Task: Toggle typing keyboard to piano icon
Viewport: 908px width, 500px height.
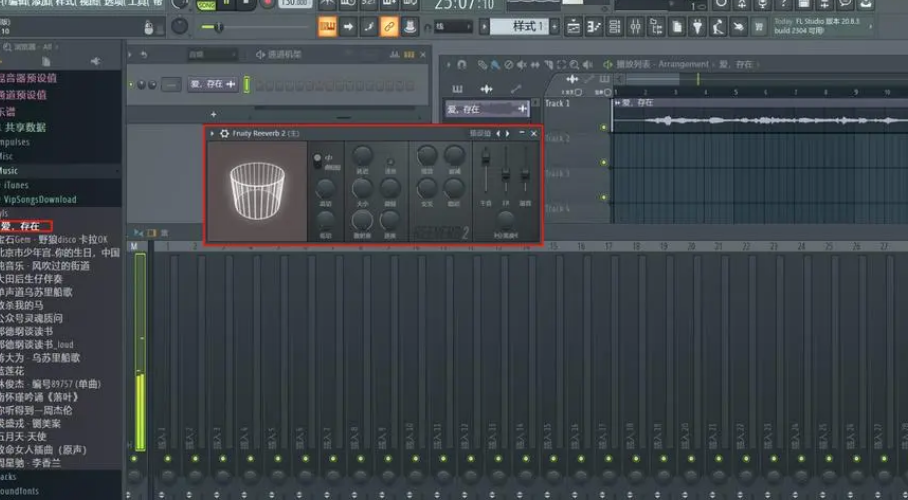Action: coord(327,27)
